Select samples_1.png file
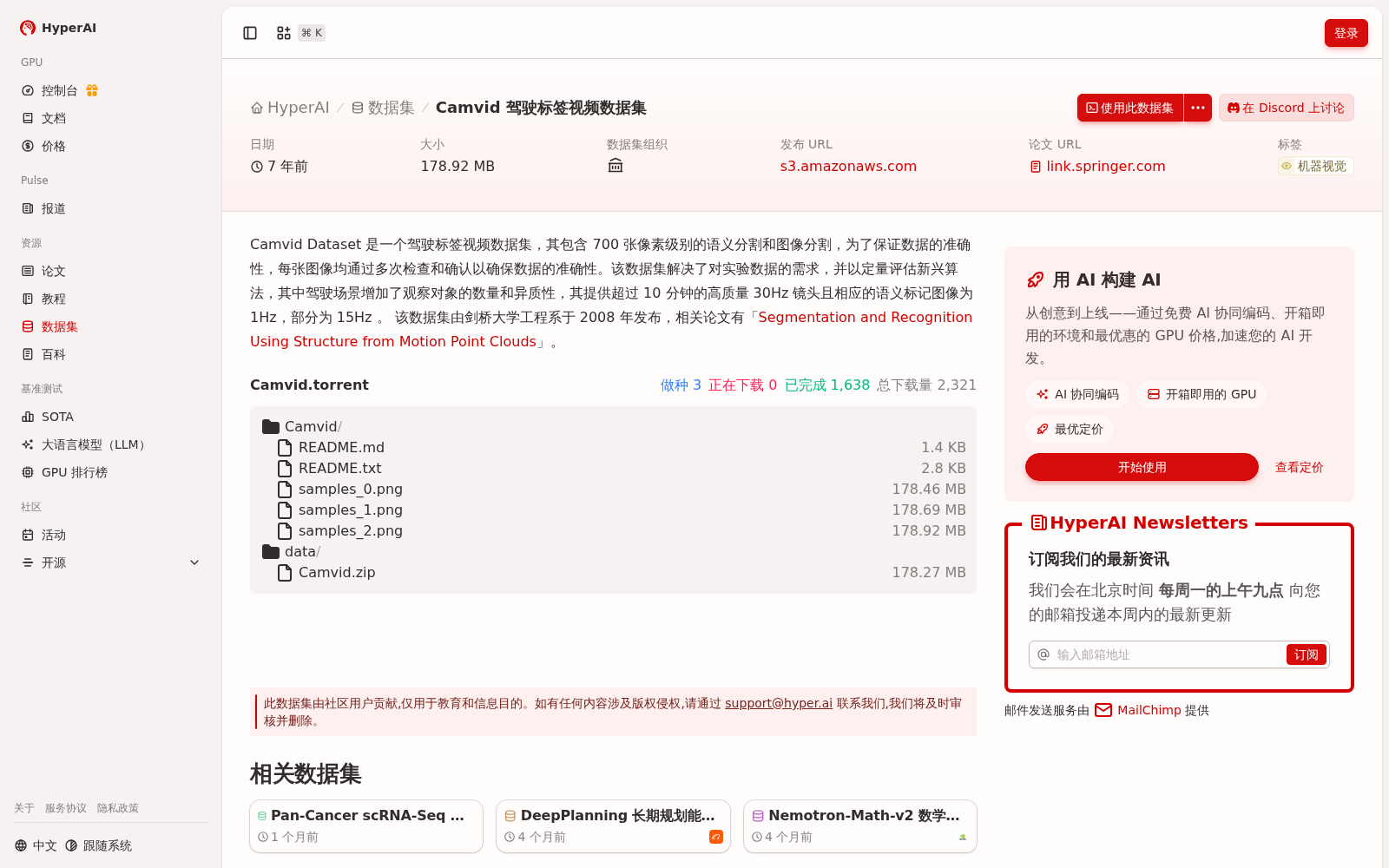This screenshot has height=868, width=1389. click(613, 510)
